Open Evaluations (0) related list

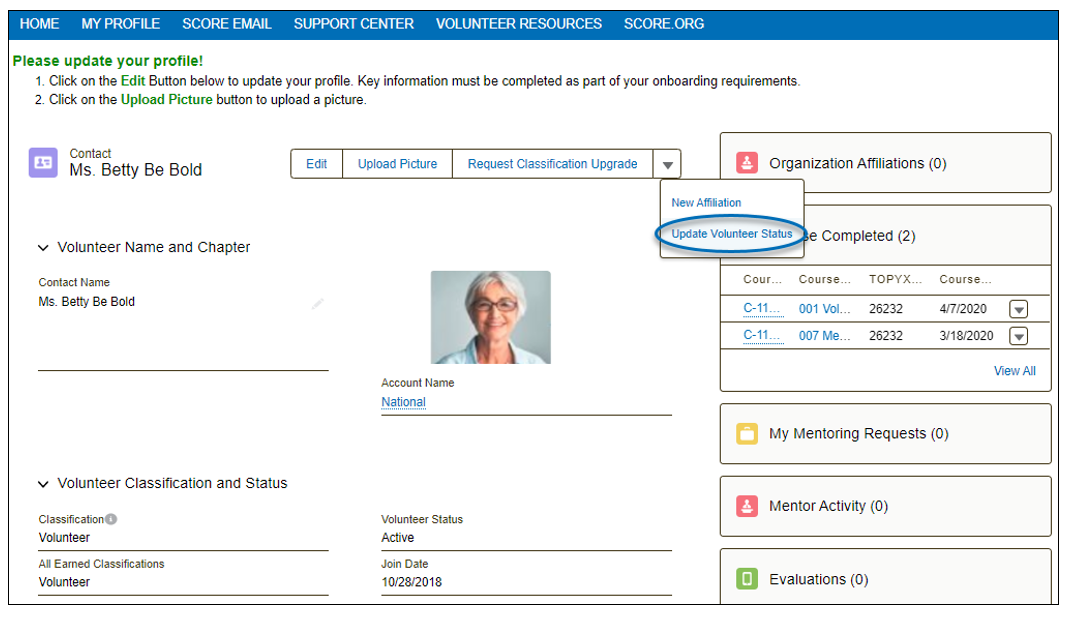(x=818, y=579)
